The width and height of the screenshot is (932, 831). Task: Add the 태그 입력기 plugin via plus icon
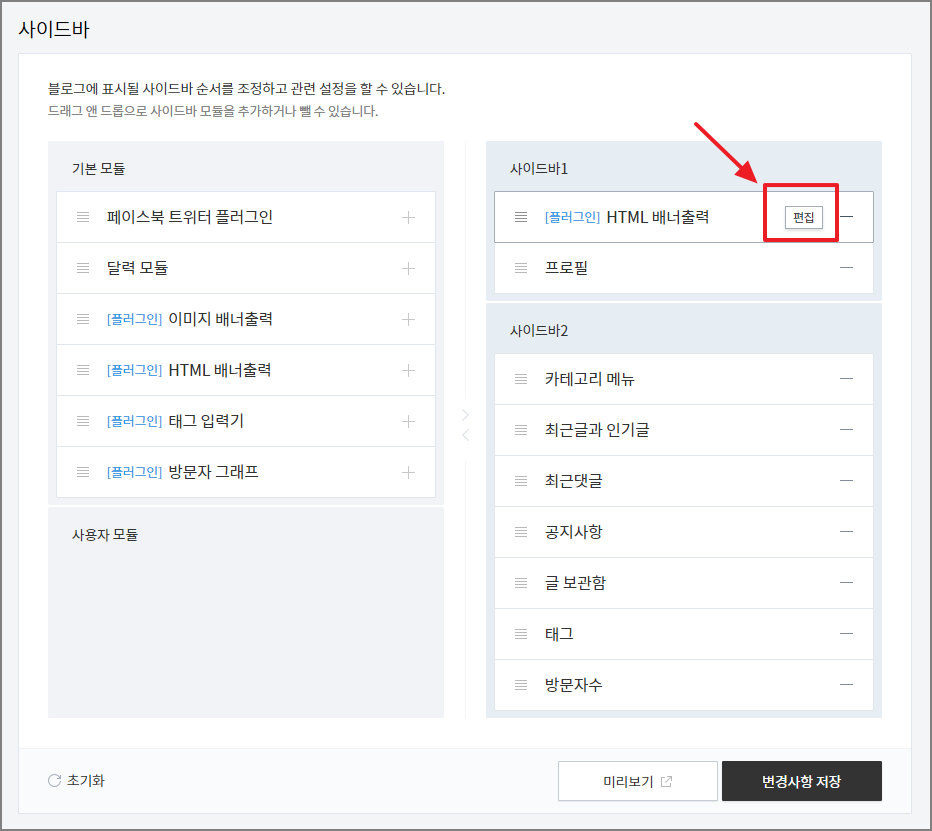[x=408, y=421]
